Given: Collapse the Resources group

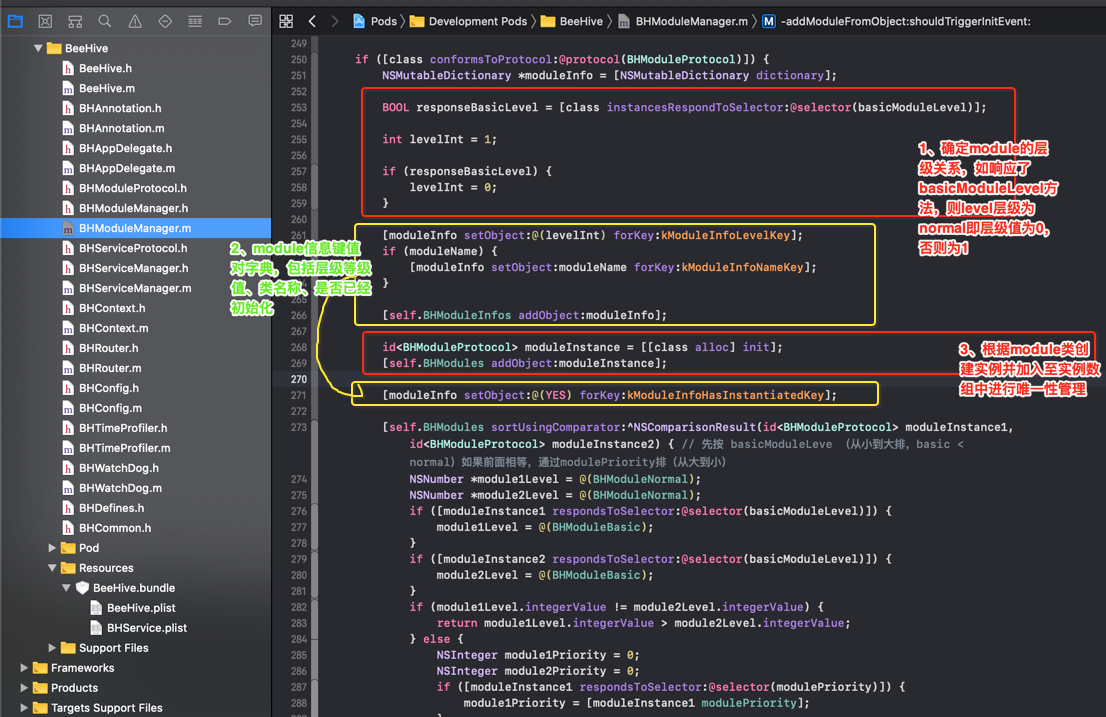Looking at the screenshot, I should coord(52,568).
